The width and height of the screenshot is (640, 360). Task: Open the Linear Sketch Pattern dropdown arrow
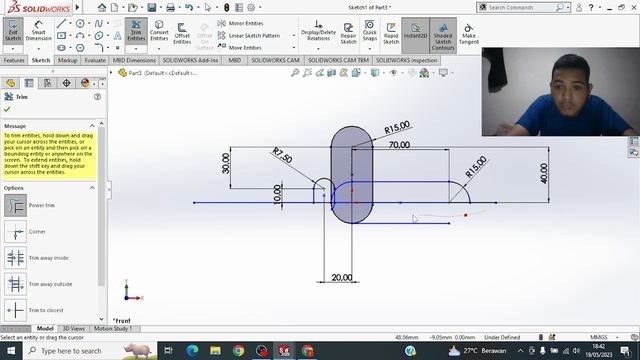coord(294,36)
